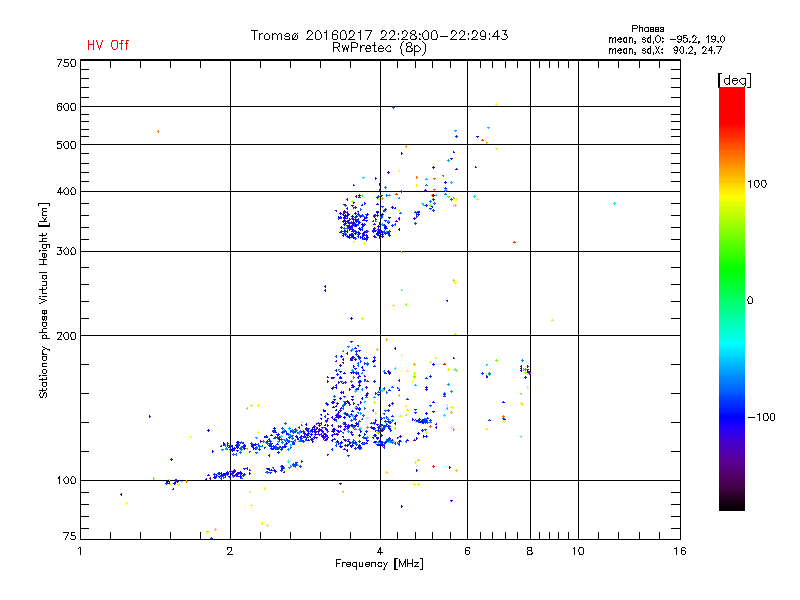
Task: Click the y-axis '400' tick label
Action: (x=66, y=192)
